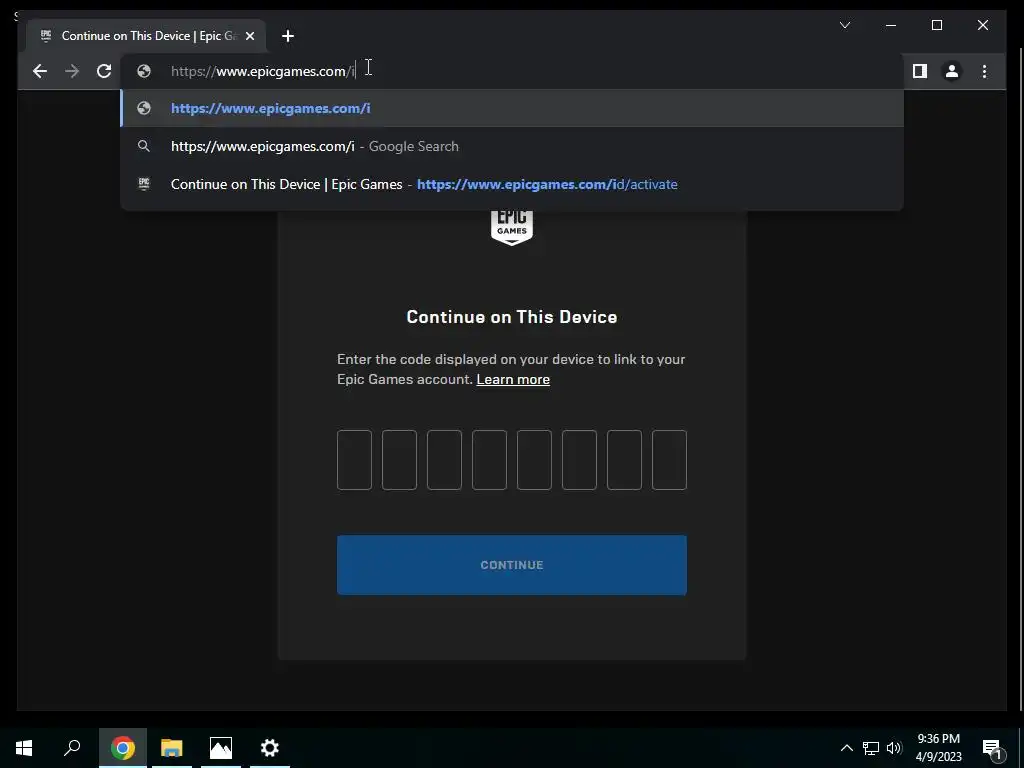The height and width of the screenshot is (768, 1024).
Task: Click the Epic Games logo
Action: tap(512, 227)
